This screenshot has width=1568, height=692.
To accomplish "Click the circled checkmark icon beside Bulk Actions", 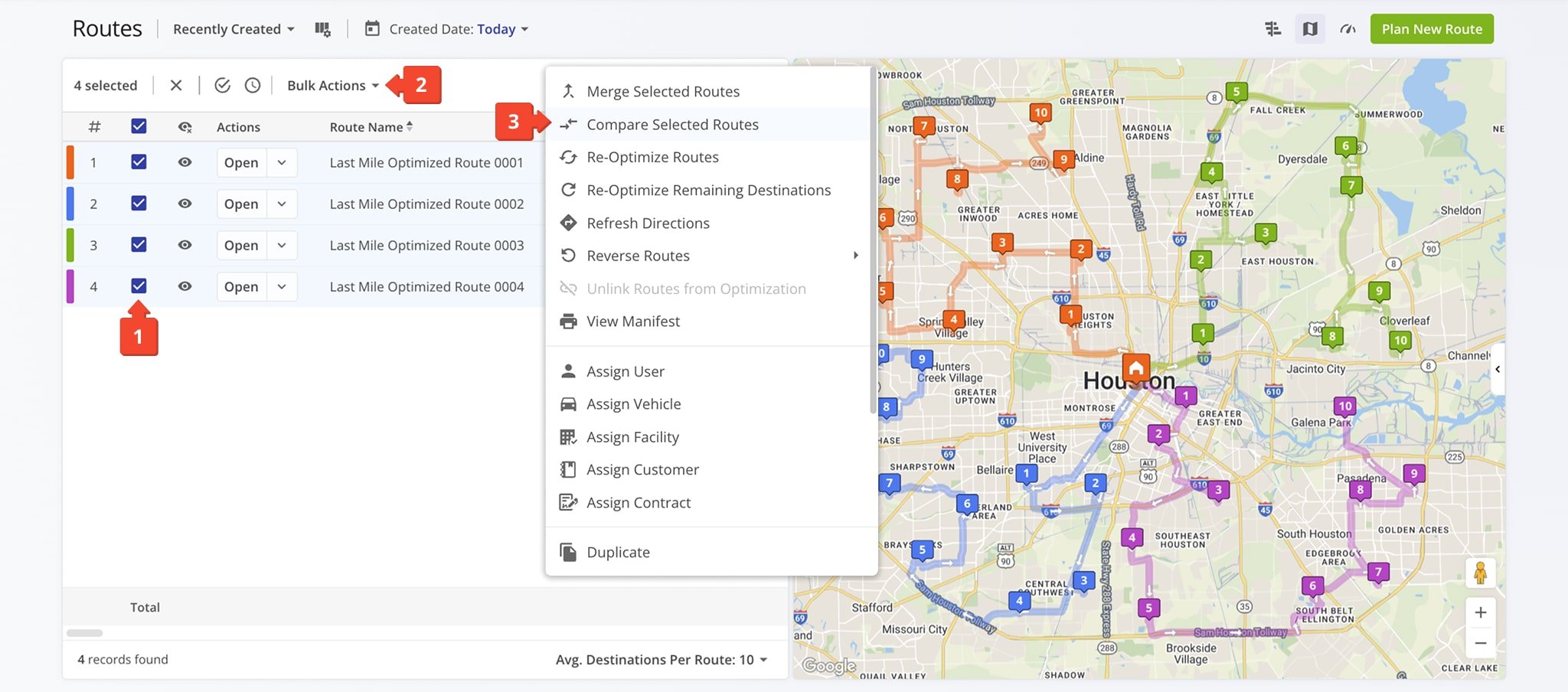I will (x=222, y=85).
